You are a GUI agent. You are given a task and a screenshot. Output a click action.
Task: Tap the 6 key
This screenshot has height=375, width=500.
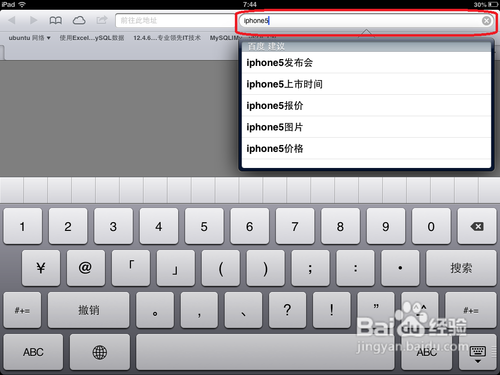[250, 226]
